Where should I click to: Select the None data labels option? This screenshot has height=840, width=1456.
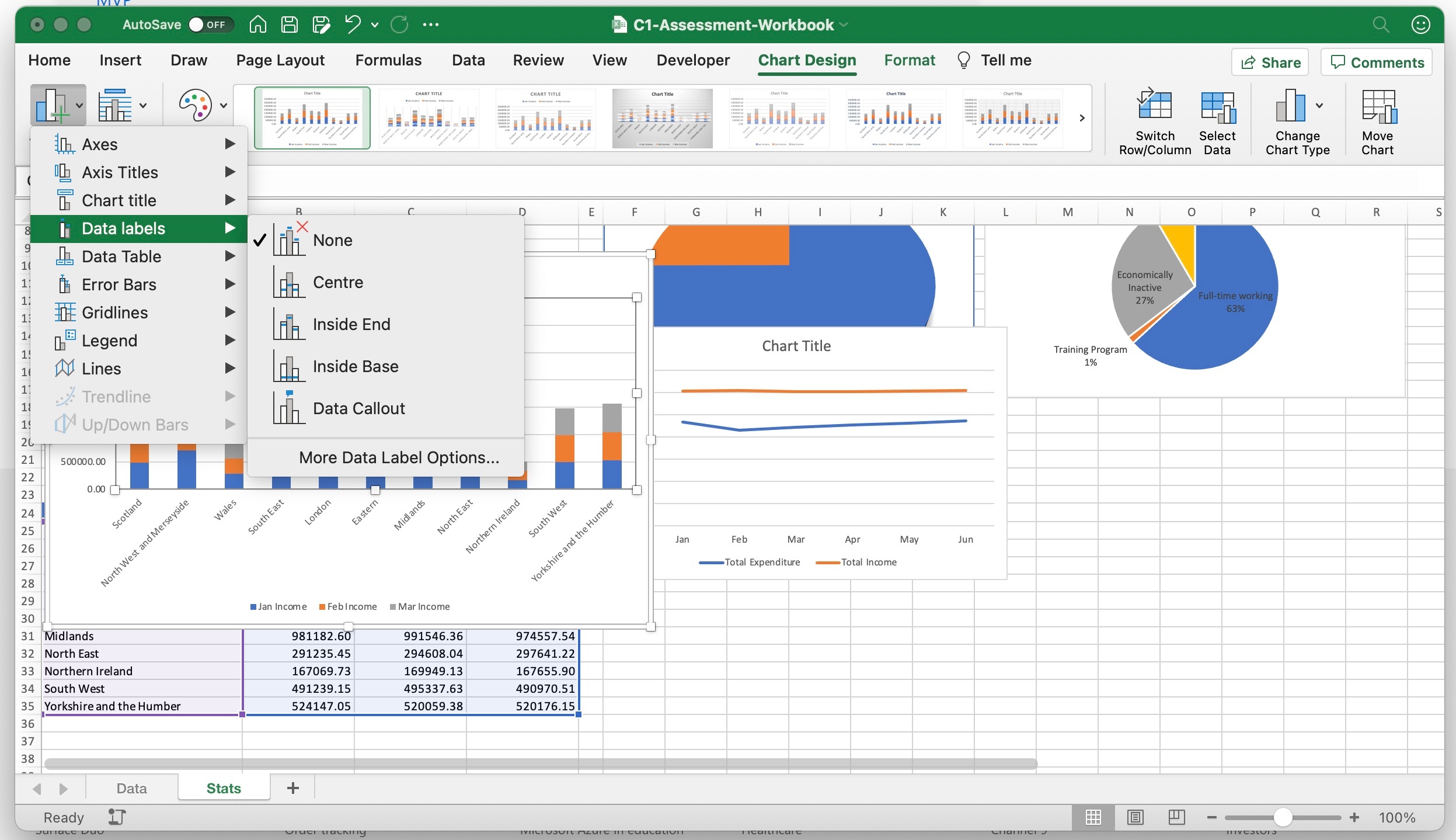pyautogui.click(x=332, y=240)
